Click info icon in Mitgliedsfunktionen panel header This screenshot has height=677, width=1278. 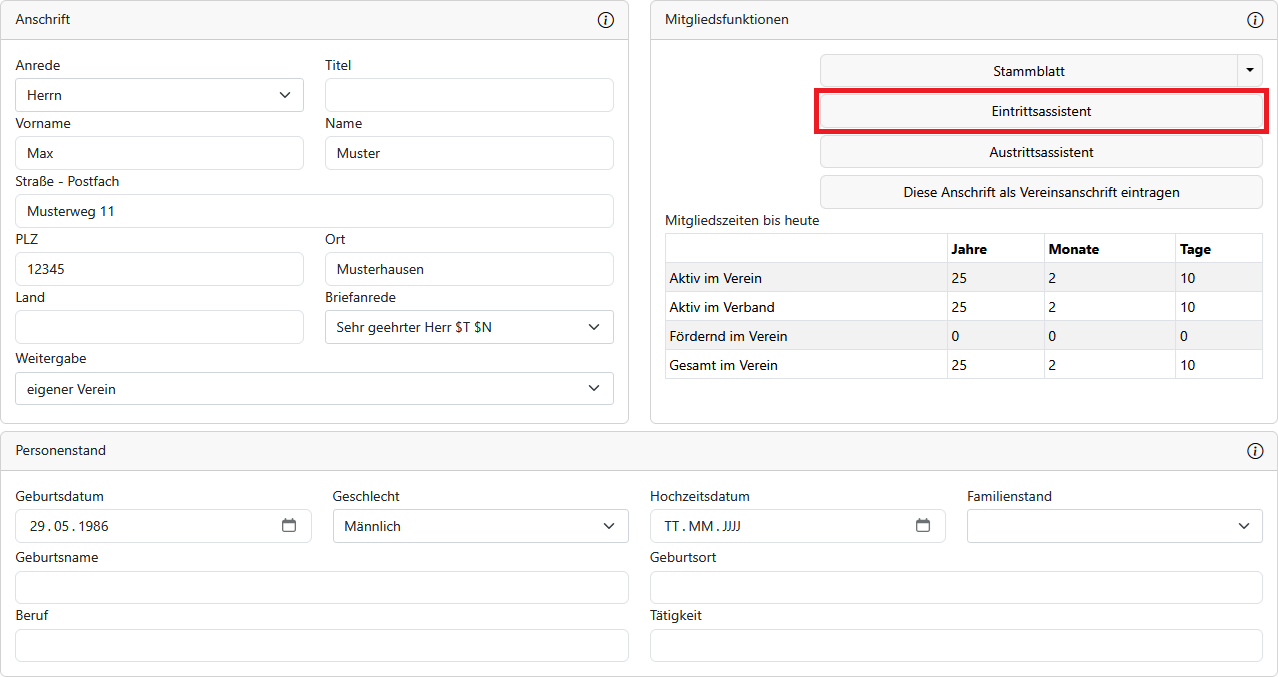click(1255, 20)
